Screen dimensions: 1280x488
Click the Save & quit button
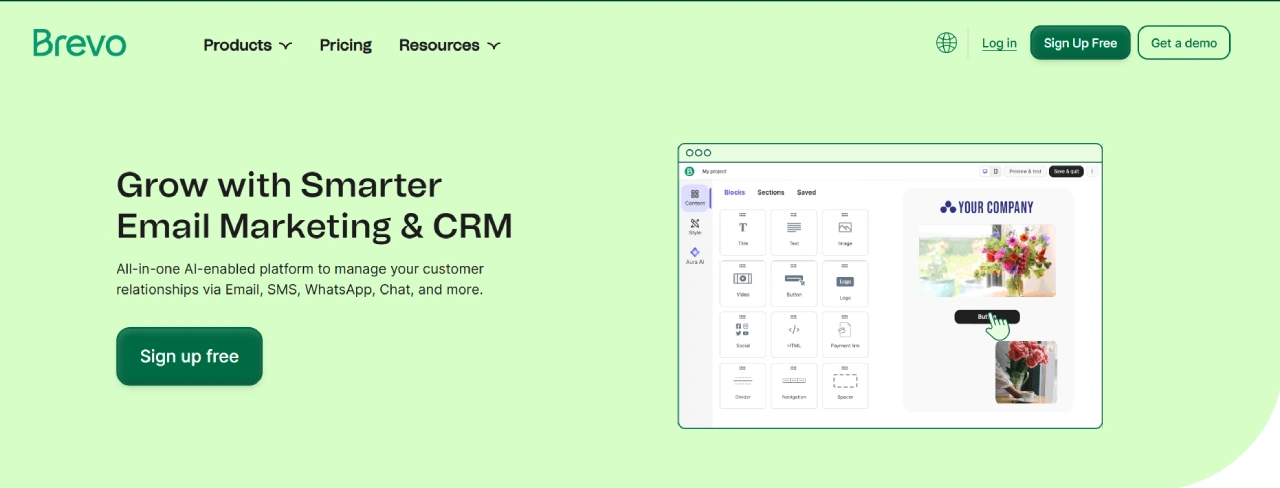[1066, 171]
